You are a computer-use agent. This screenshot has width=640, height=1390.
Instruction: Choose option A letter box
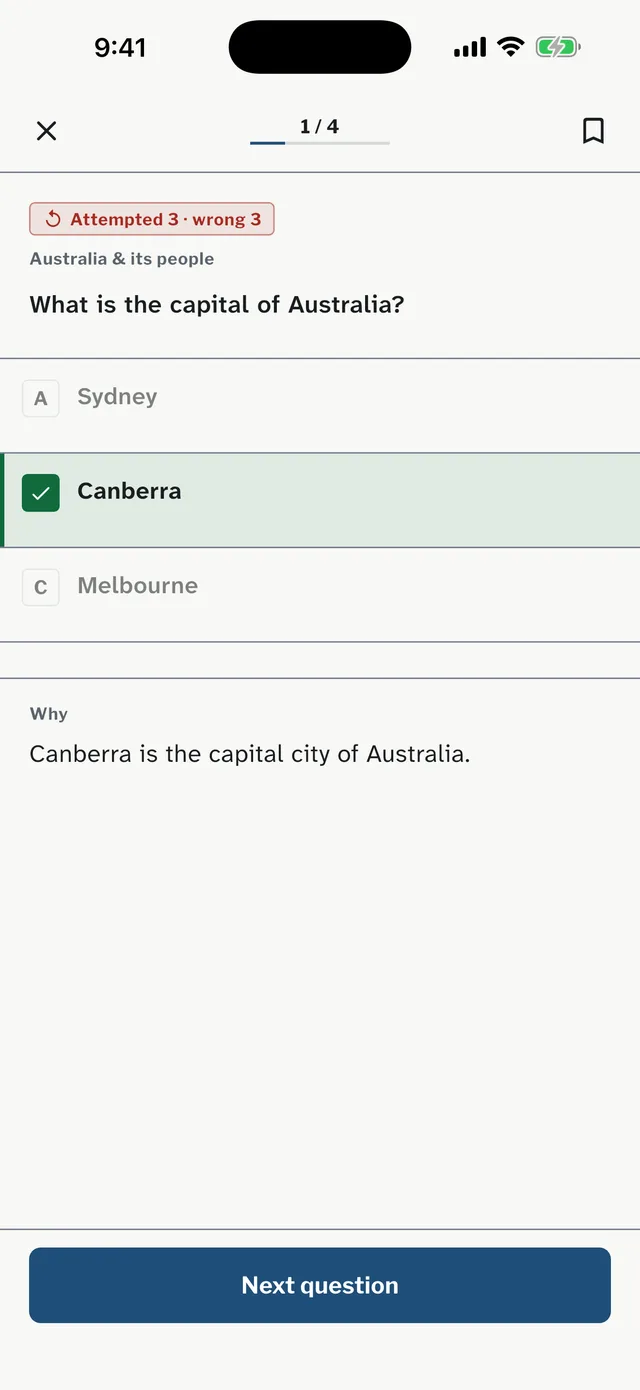pos(41,398)
